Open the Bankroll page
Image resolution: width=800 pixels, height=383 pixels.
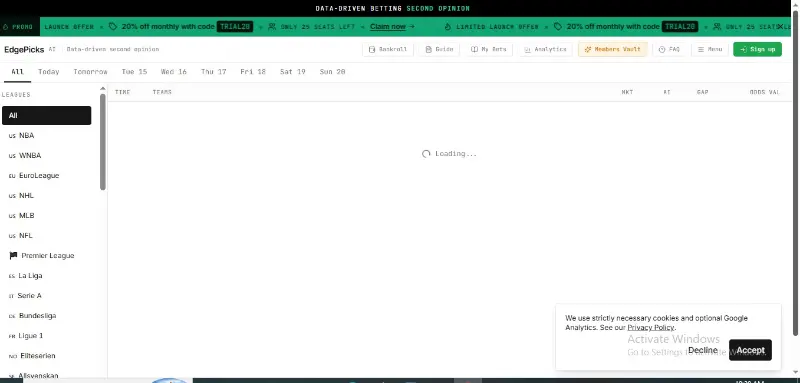pos(388,49)
